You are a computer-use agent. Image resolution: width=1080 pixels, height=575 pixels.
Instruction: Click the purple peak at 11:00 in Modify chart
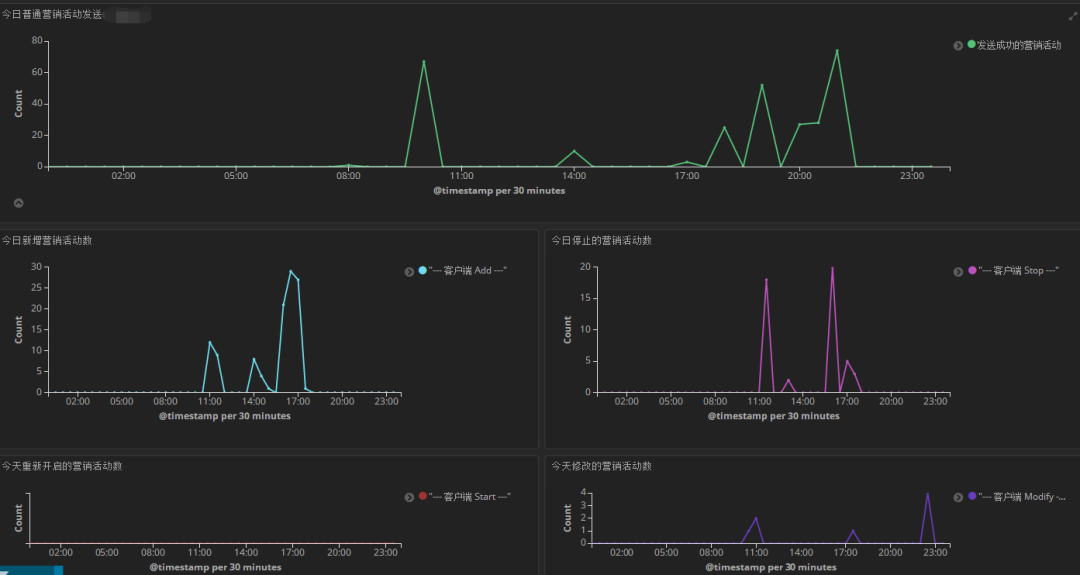[756, 518]
